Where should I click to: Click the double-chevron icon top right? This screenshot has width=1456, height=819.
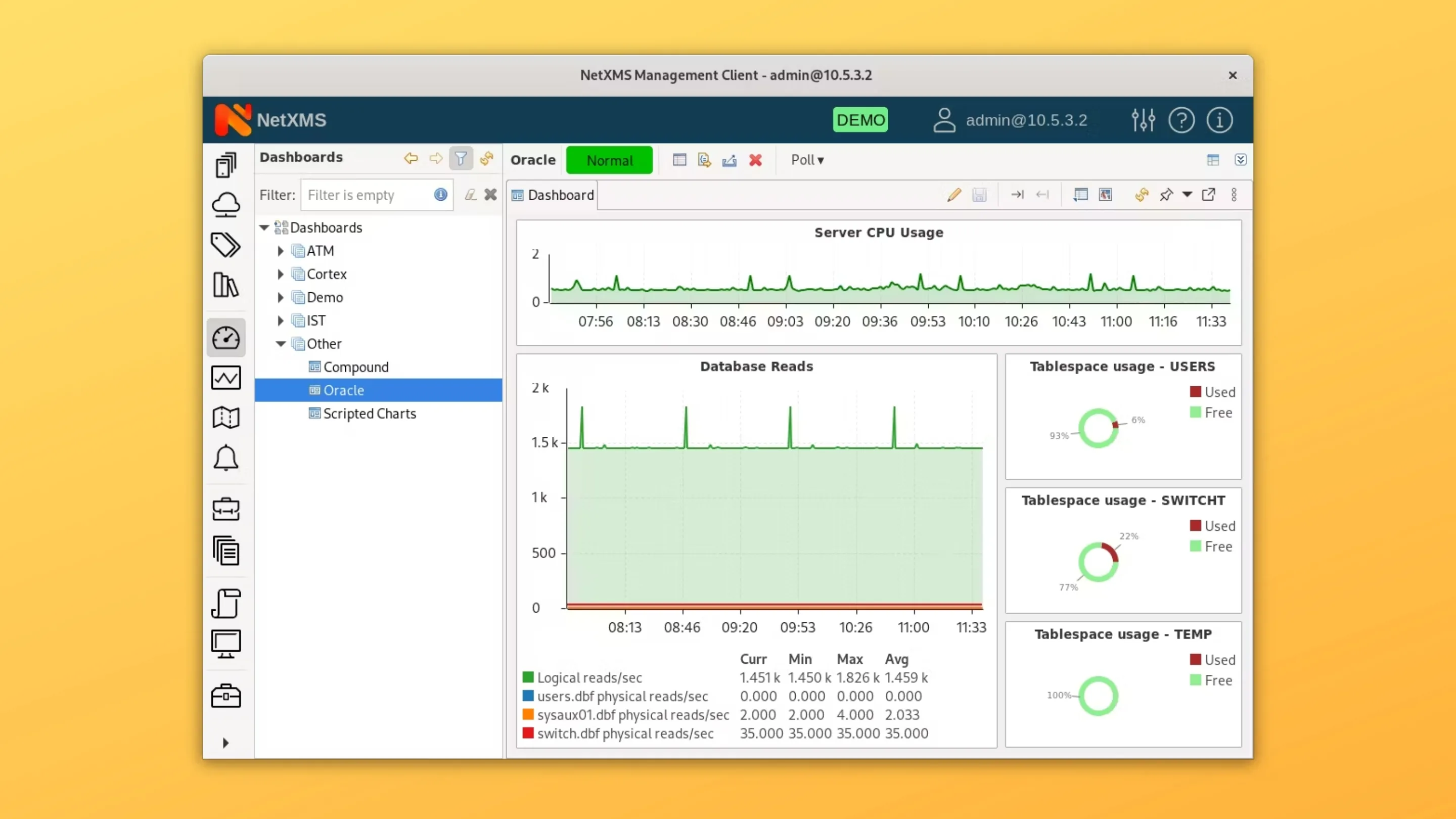coord(1241,160)
